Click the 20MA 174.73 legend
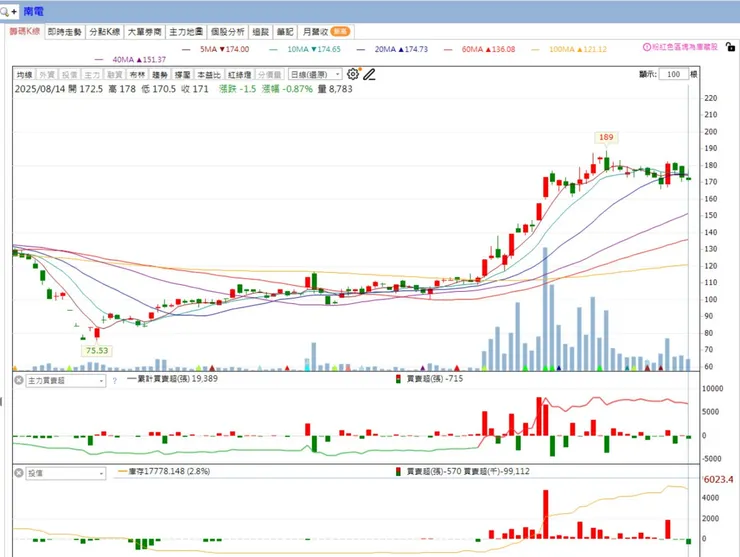 point(401,49)
